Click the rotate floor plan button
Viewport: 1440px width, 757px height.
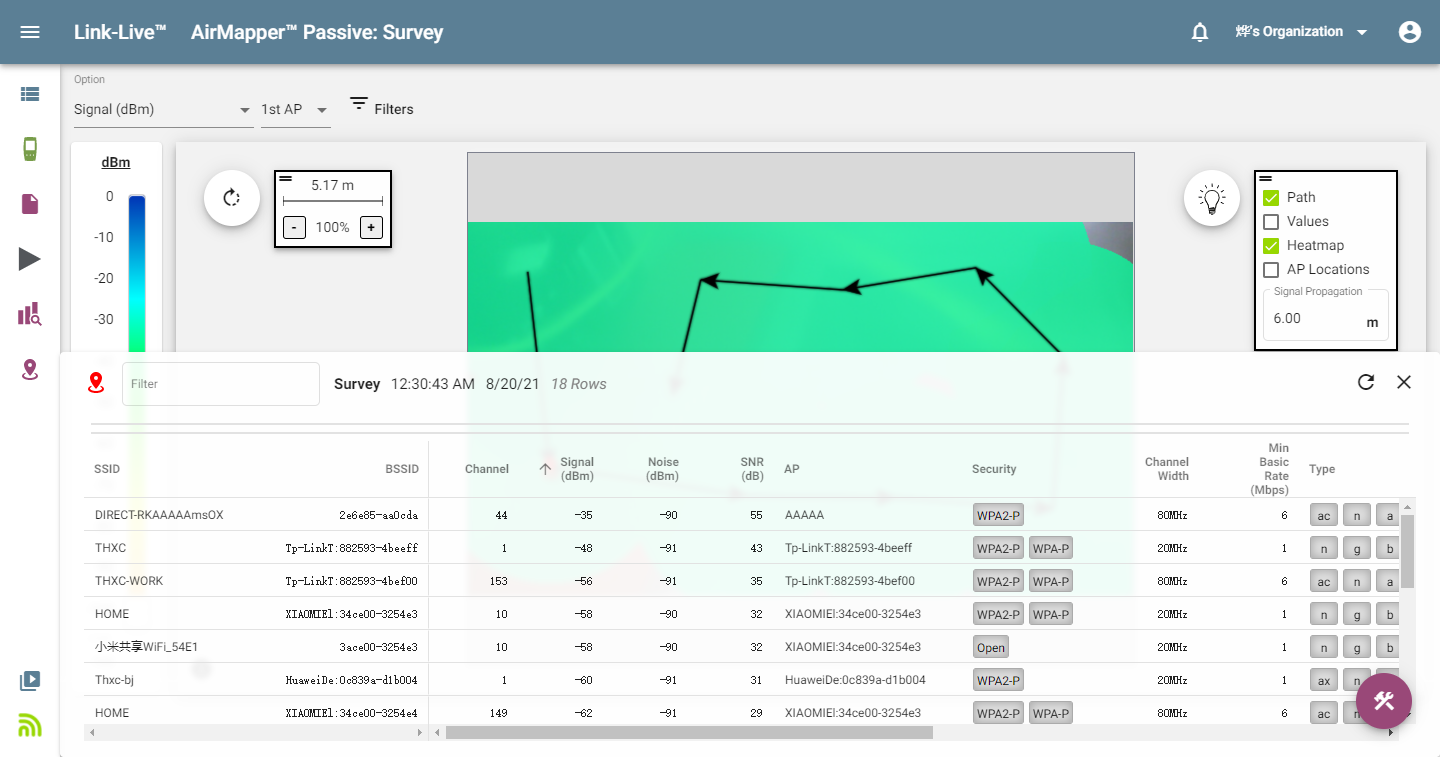[232, 197]
